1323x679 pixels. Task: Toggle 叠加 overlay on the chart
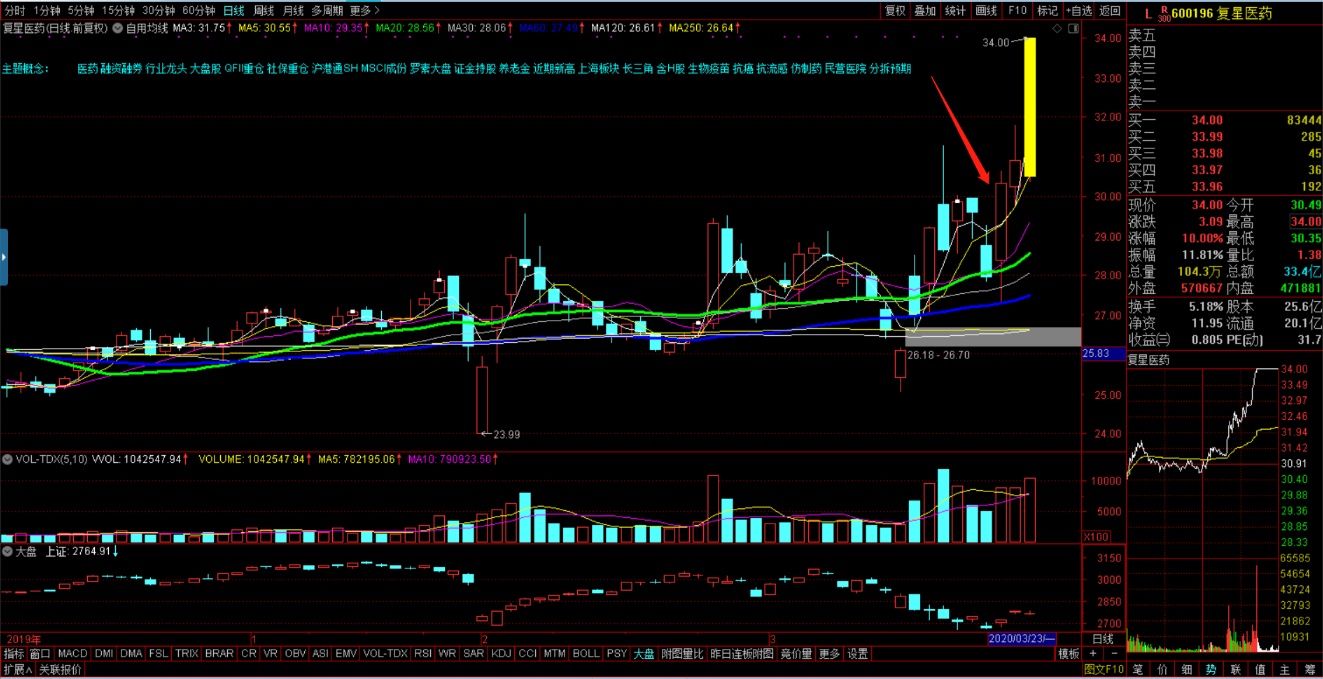tap(925, 10)
